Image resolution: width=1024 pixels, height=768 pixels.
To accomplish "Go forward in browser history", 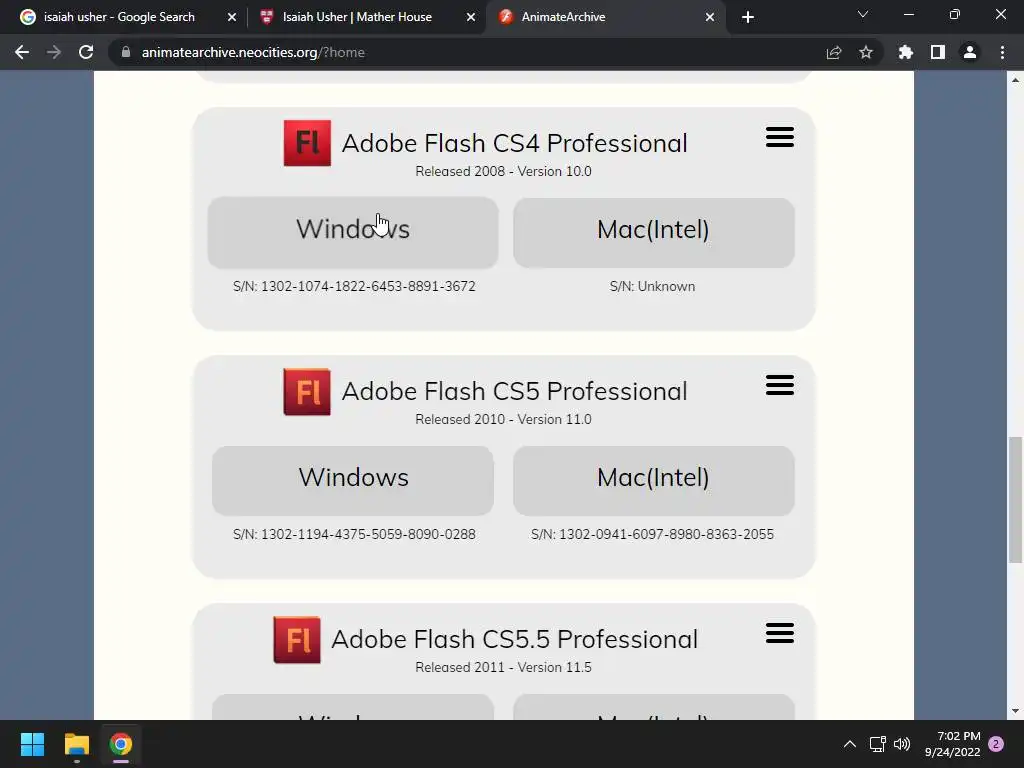I will [54, 52].
